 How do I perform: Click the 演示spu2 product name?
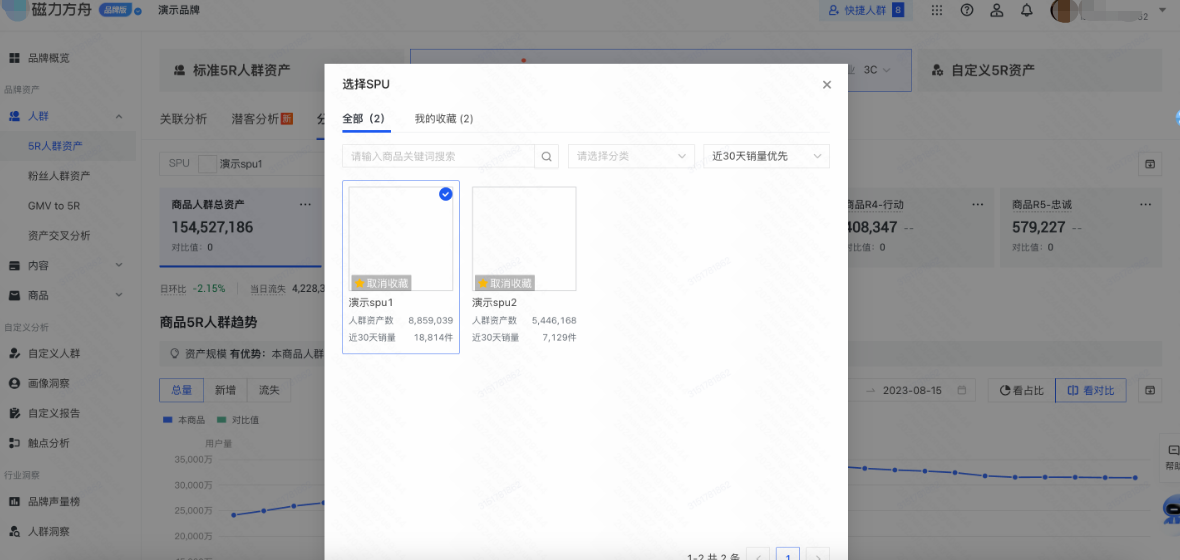click(x=494, y=303)
